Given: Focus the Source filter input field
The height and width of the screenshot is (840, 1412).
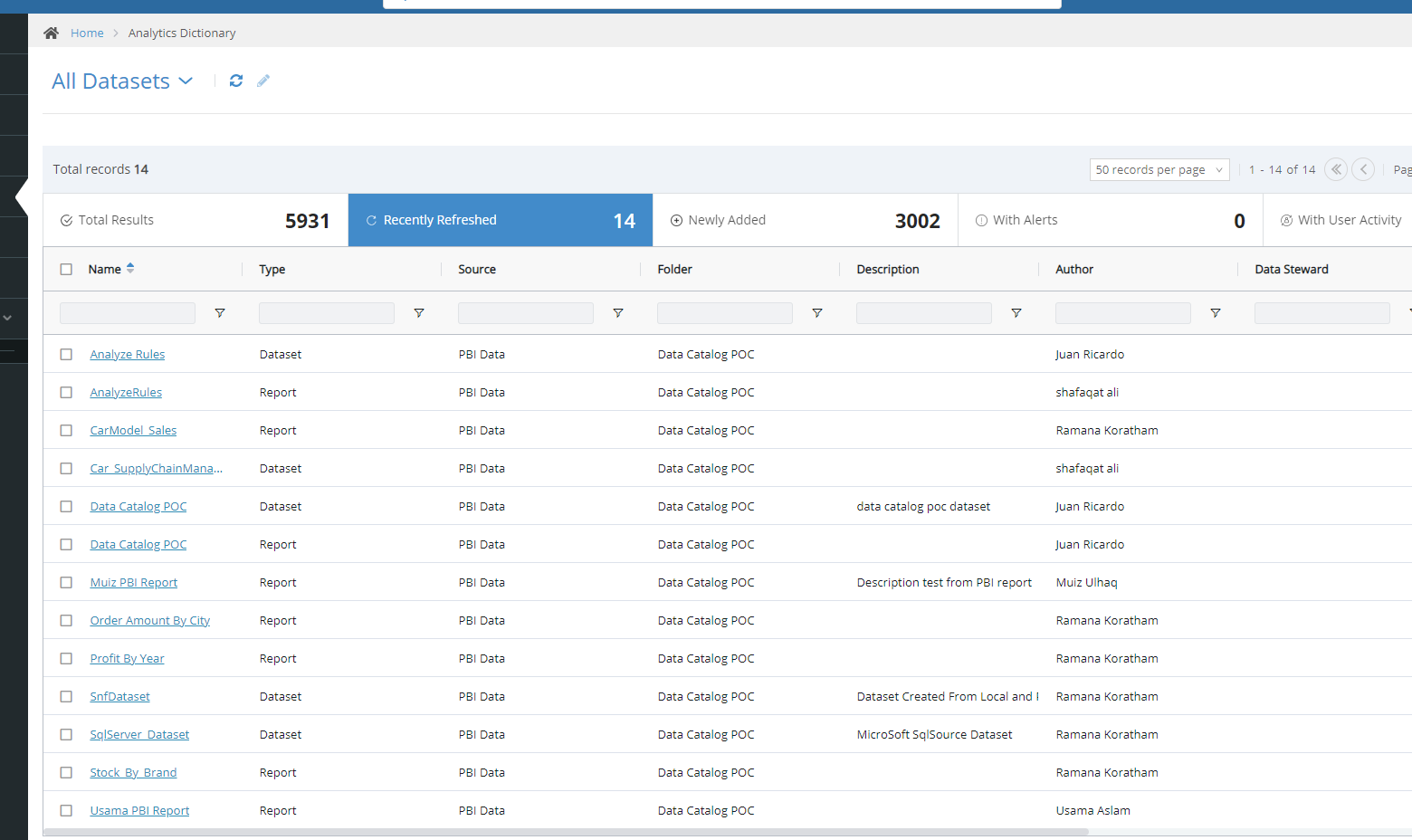Looking at the screenshot, I should pyautogui.click(x=526, y=313).
